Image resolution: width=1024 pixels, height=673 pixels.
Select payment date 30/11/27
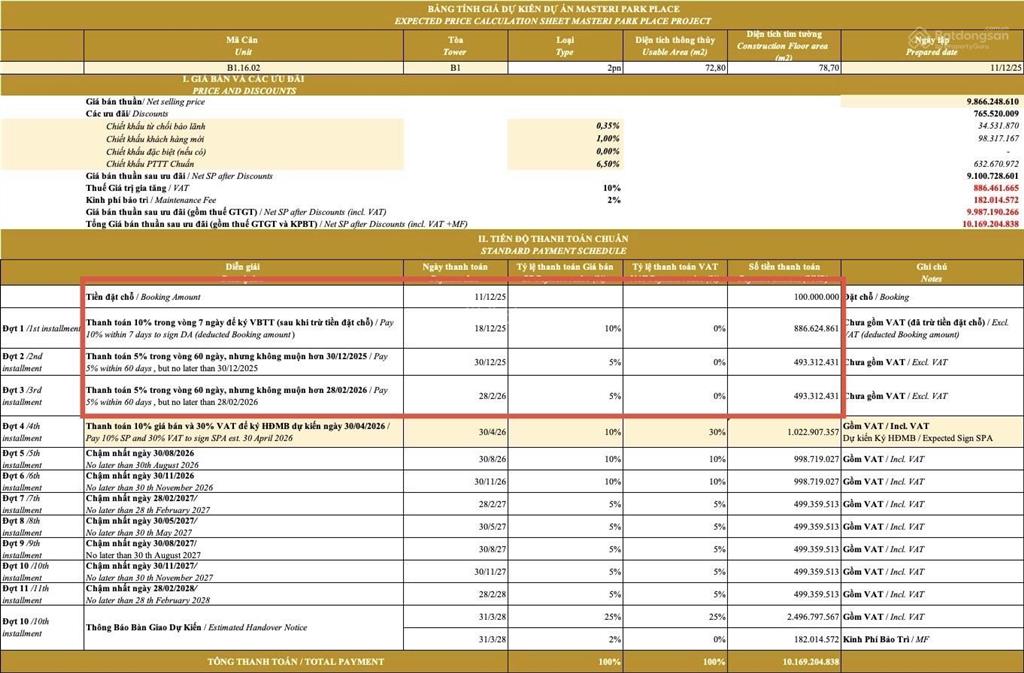(x=490, y=572)
